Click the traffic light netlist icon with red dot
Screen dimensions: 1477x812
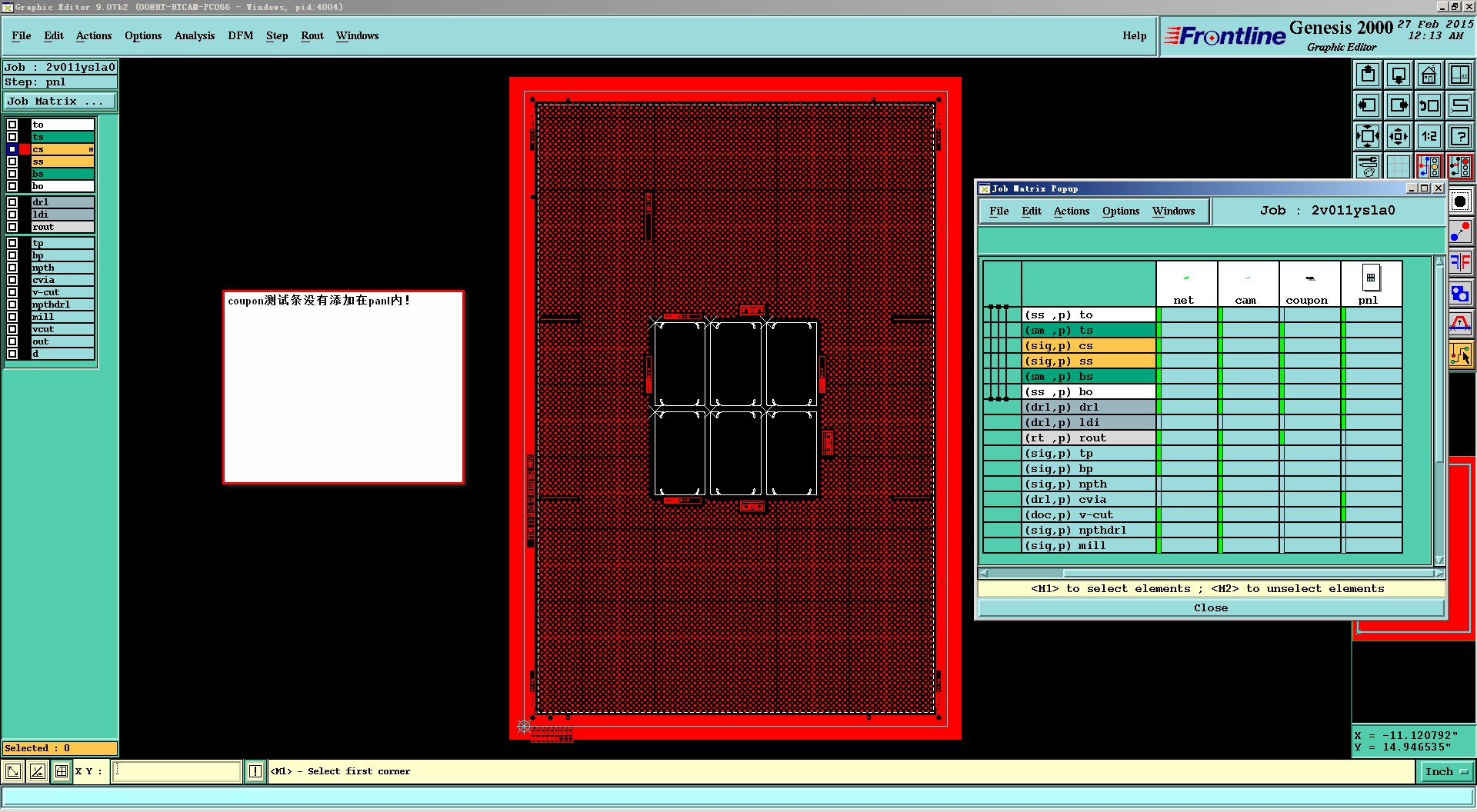tap(1460, 166)
